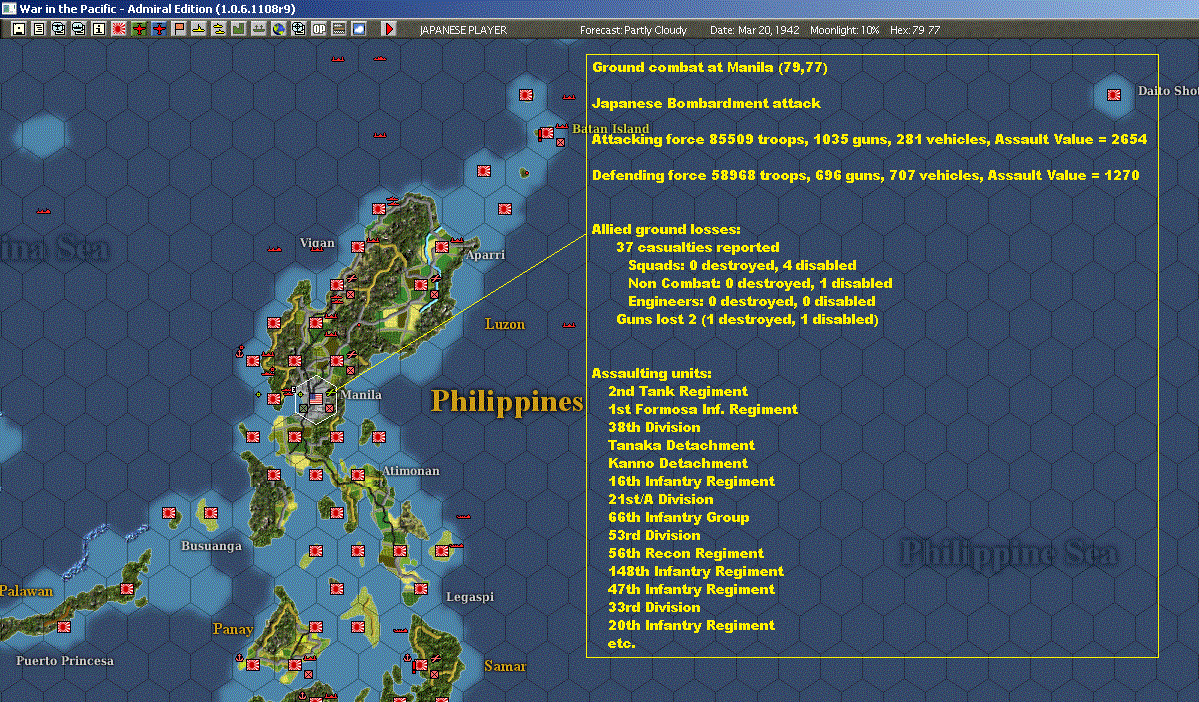Click the globe toolbar icon
This screenshot has height=702, width=1199.
tap(279, 29)
